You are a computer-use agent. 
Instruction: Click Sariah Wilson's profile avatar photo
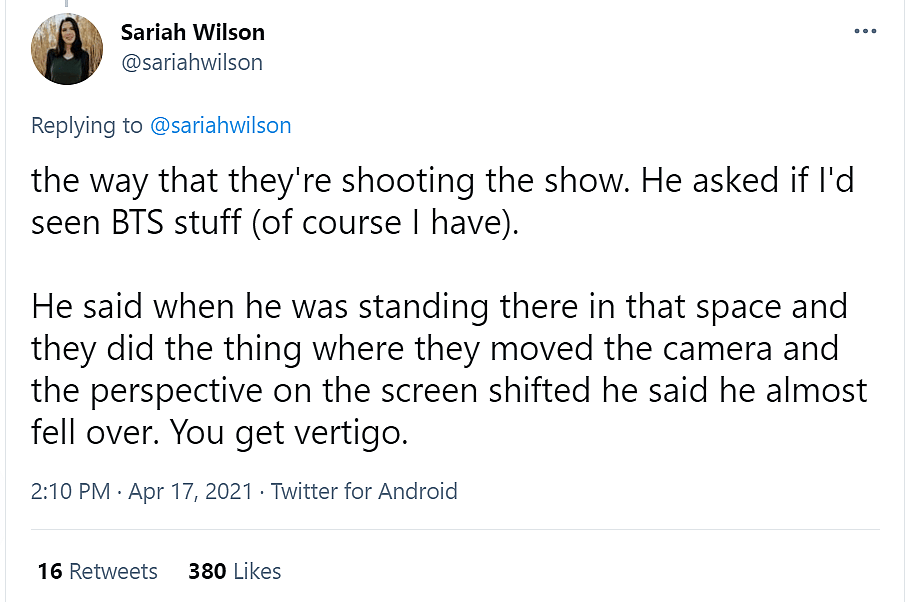[68, 48]
